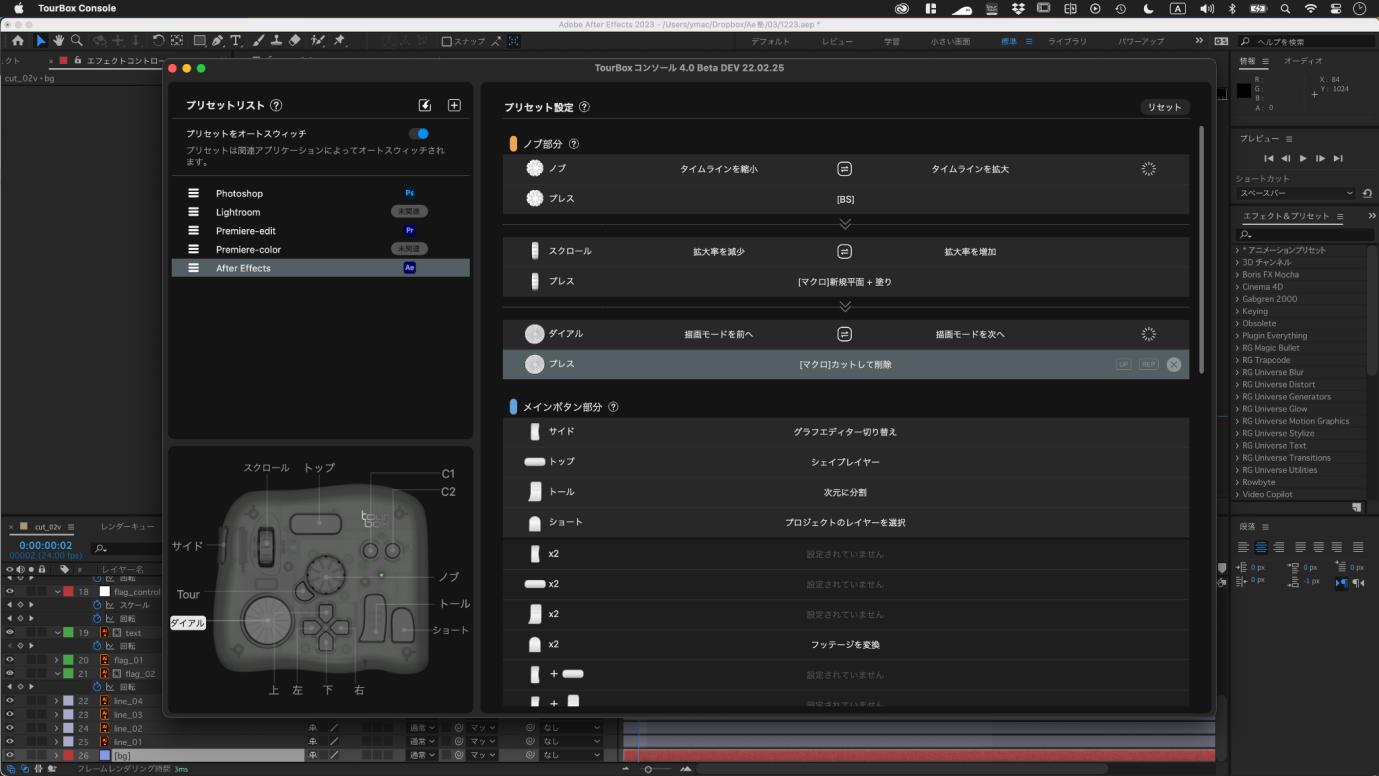The height and width of the screenshot is (776, 1379).
Task: Open the スペースバー shortcut dropdown
Action: tap(1297, 193)
